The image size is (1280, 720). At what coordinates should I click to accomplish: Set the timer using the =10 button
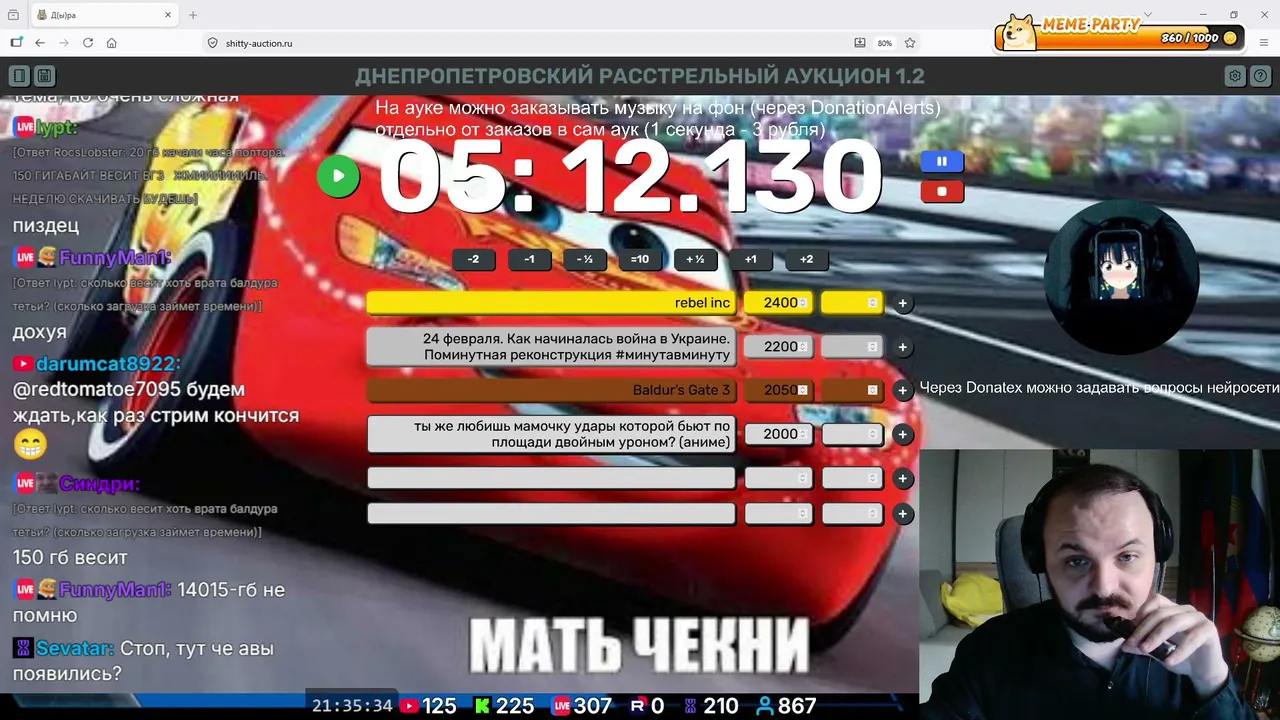click(640, 259)
